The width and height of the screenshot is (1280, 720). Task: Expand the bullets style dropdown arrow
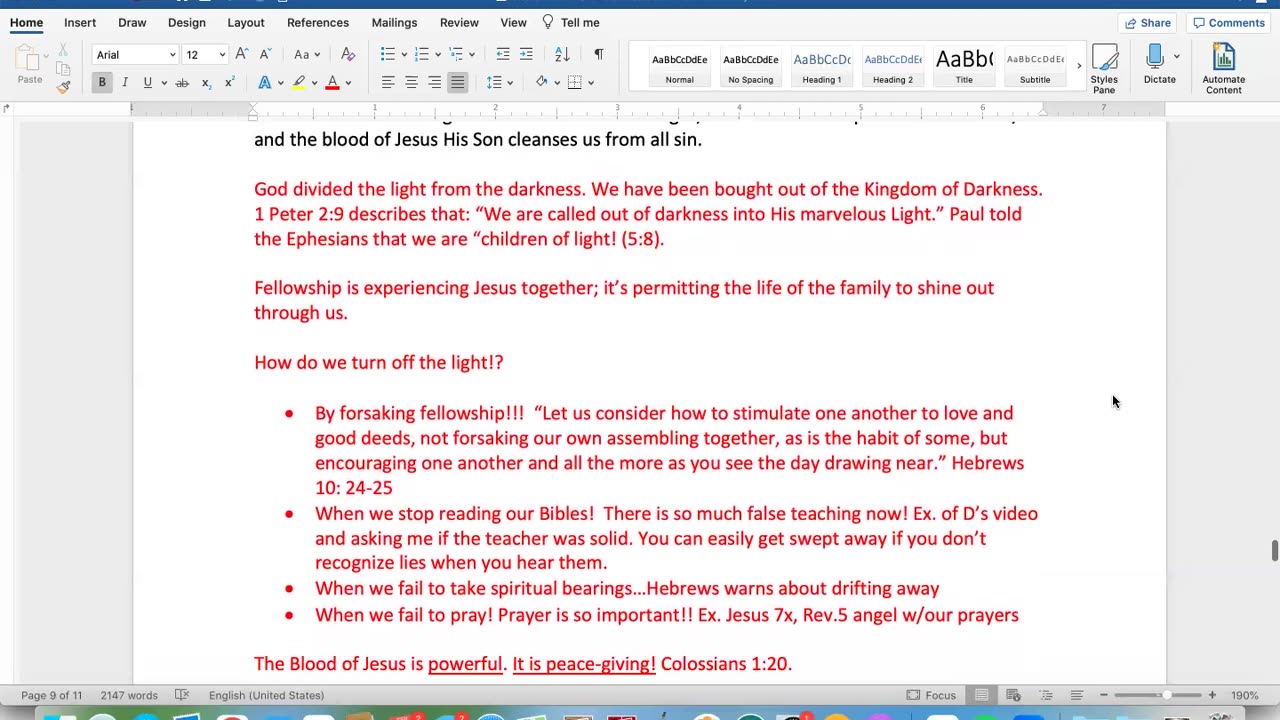click(x=403, y=55)
